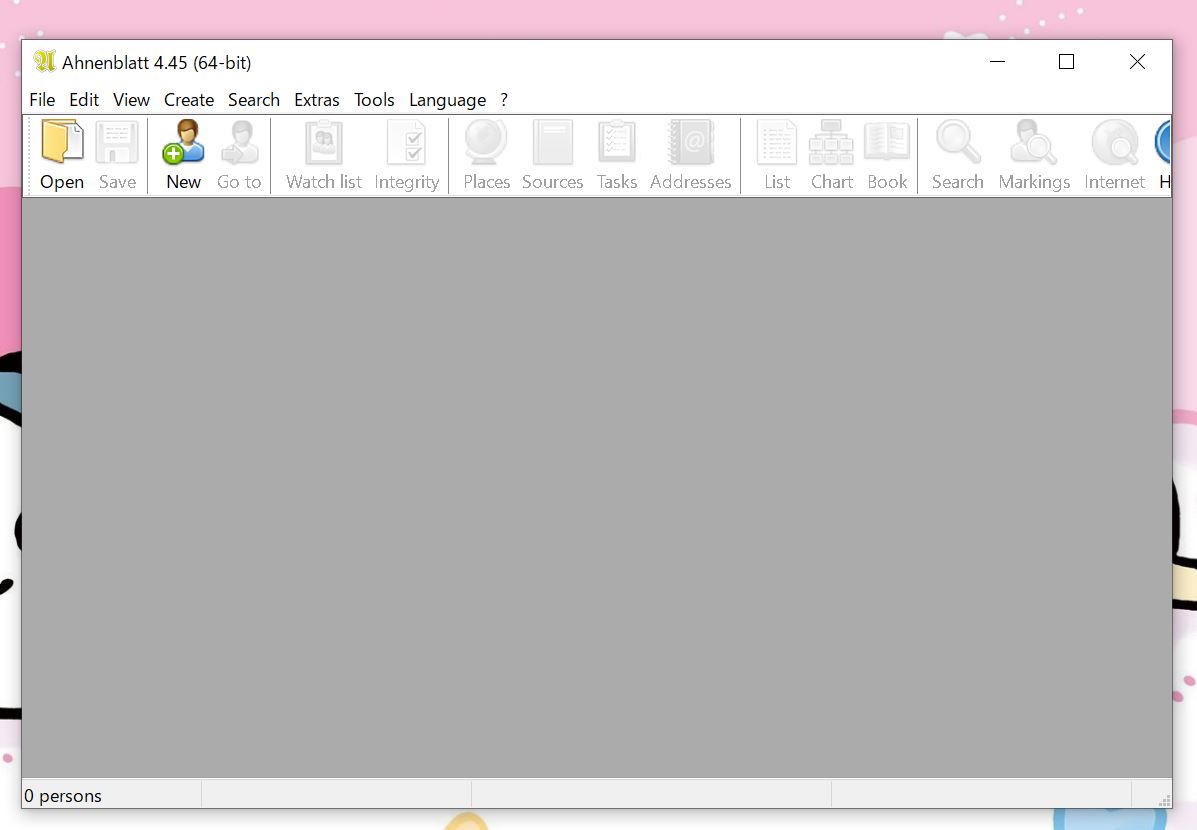Viewport: 1197px width, 830px height.
Task: Open the Search menu in menu bar
Action: [253, 100]
